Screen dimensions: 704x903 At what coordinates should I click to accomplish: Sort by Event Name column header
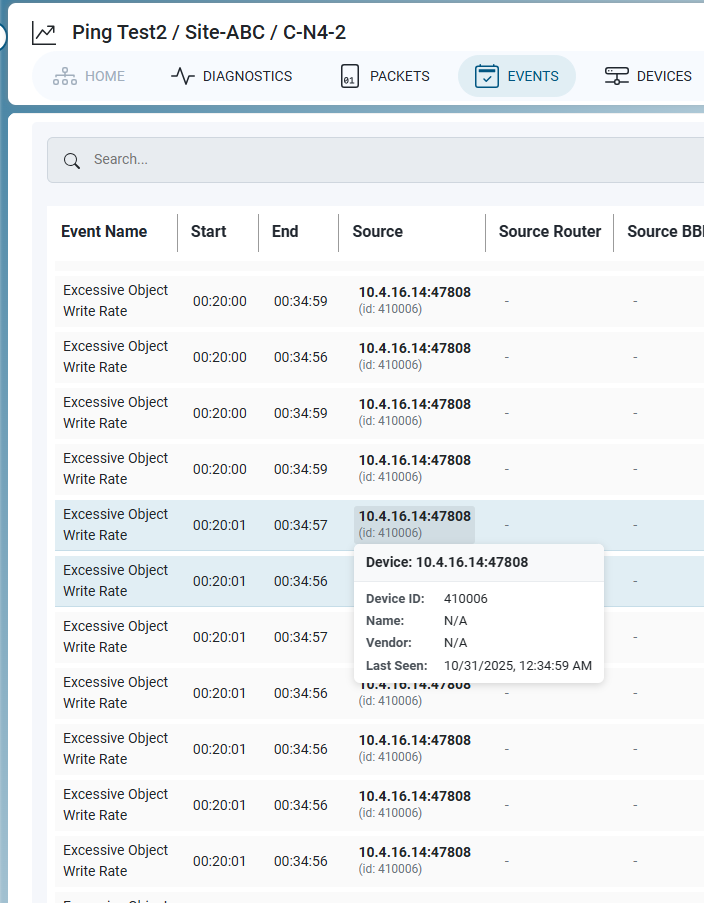[x=104, y=232]
